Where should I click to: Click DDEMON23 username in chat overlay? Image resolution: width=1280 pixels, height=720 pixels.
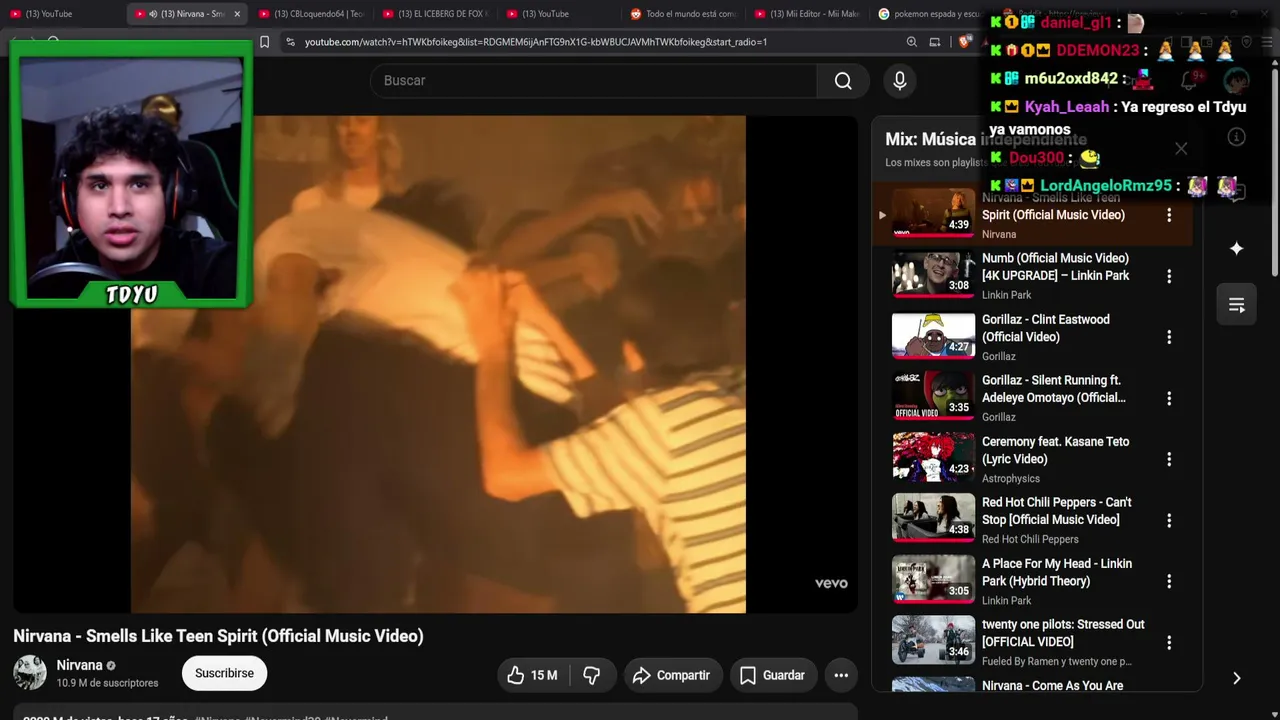[x=1098, y=51]
